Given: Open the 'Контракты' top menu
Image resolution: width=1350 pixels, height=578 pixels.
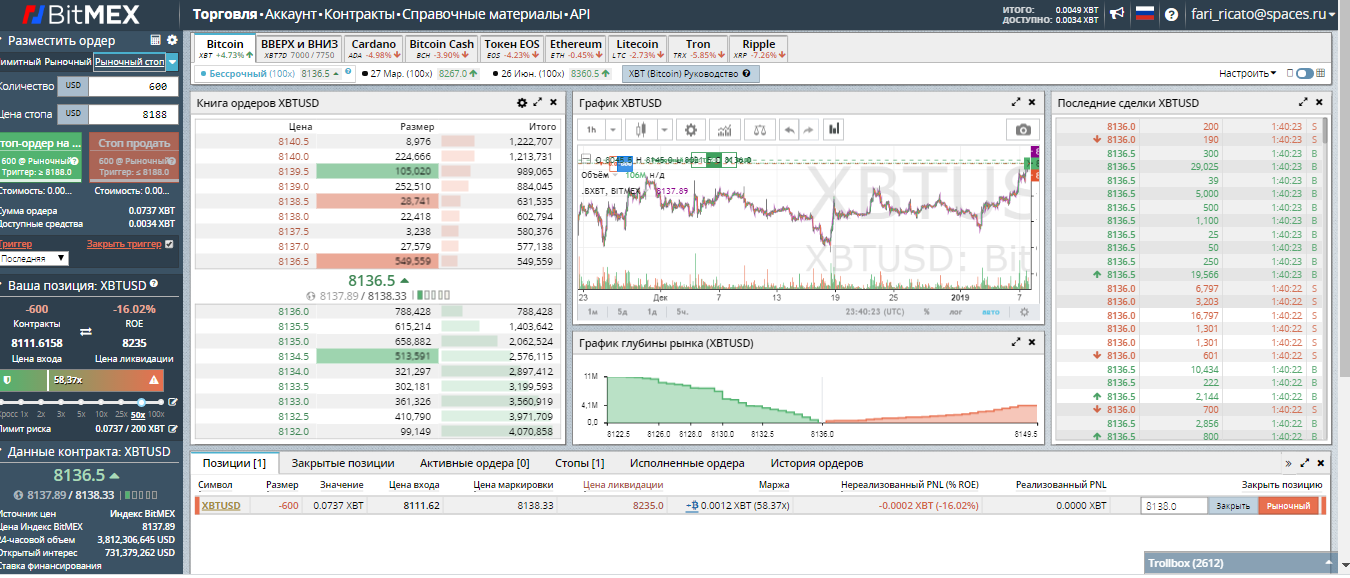Looking at the screenshot, I should pyautogui.click(x=360, y=15).
